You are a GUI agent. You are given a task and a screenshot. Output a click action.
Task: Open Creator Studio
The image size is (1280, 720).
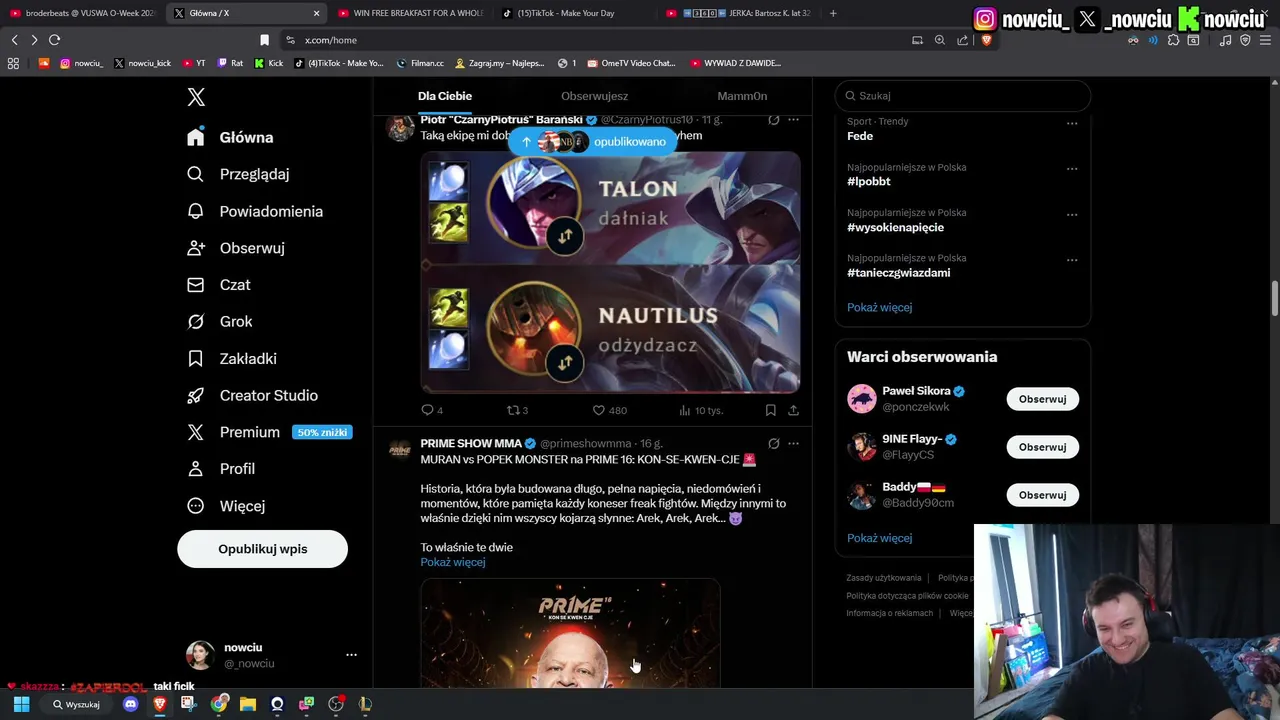pyautogui.click(x=253, y=396)
